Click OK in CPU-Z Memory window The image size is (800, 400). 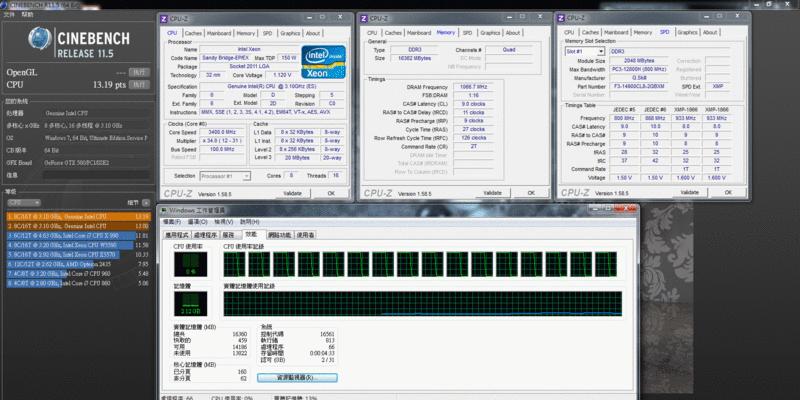pyautogui.click(x=531, y=193)
